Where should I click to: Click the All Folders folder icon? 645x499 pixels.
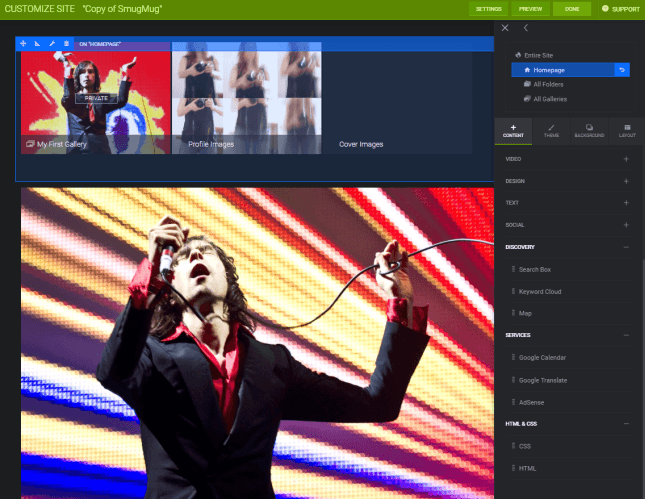pos(527,84)
